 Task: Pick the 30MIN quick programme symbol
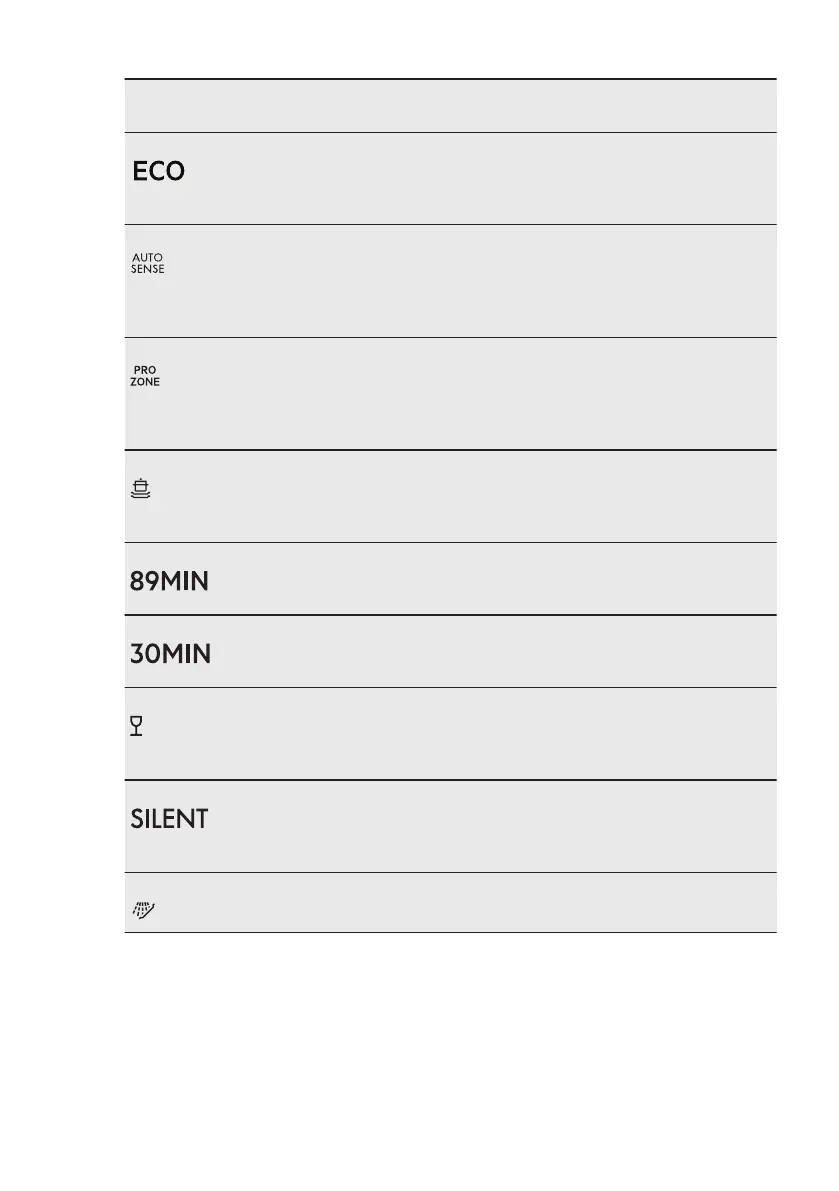point(170,654)
